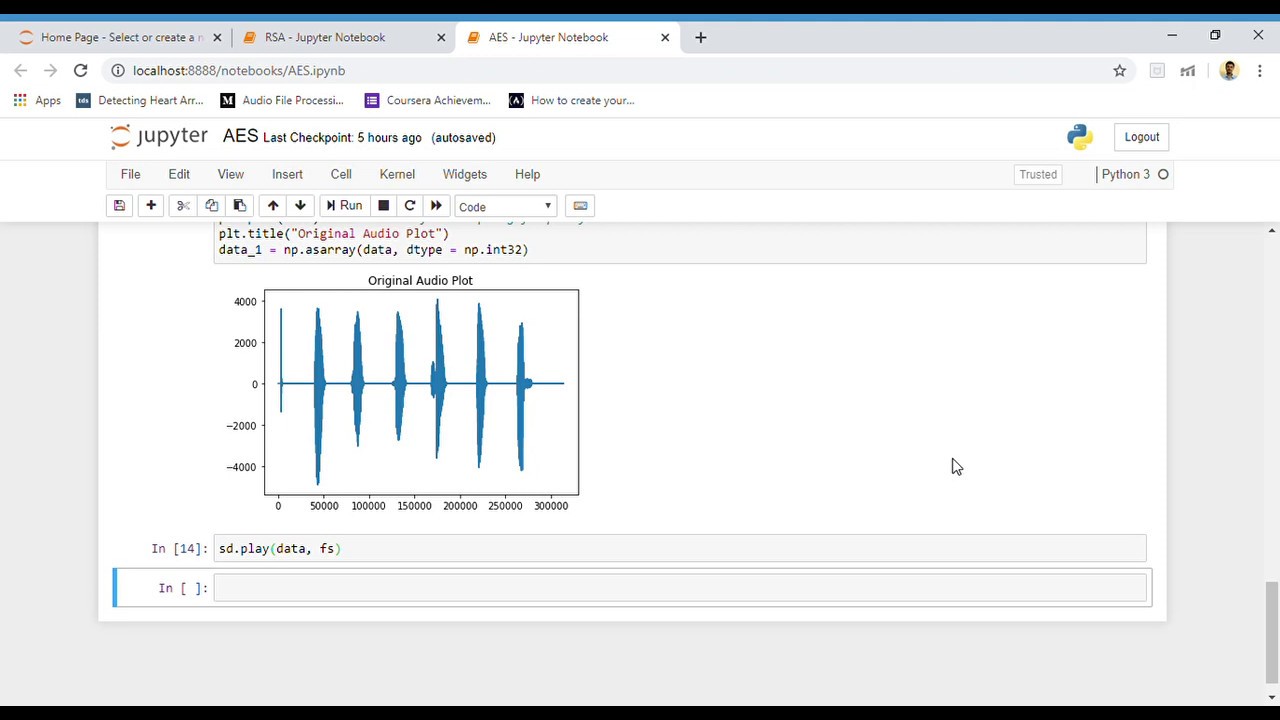Insert cell below with plus icon
1280x720 pixels.
(151, 206)
